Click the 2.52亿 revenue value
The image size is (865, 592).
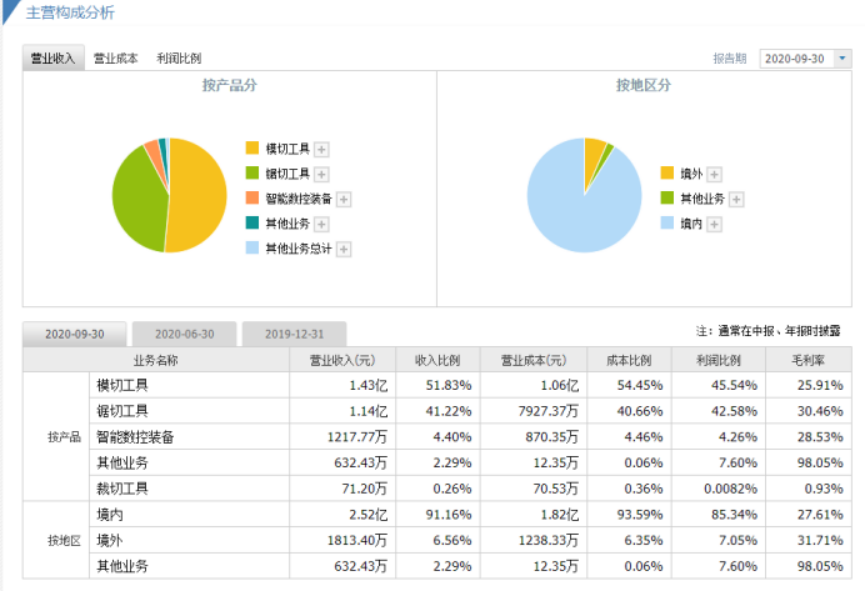pos(368,515)
